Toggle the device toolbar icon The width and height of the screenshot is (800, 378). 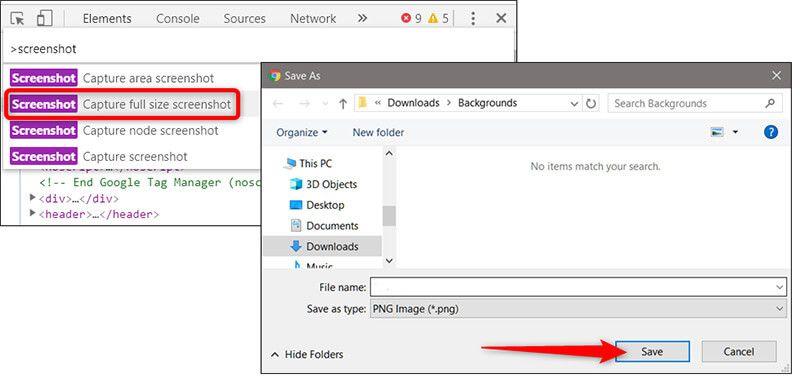pos(44,18)
